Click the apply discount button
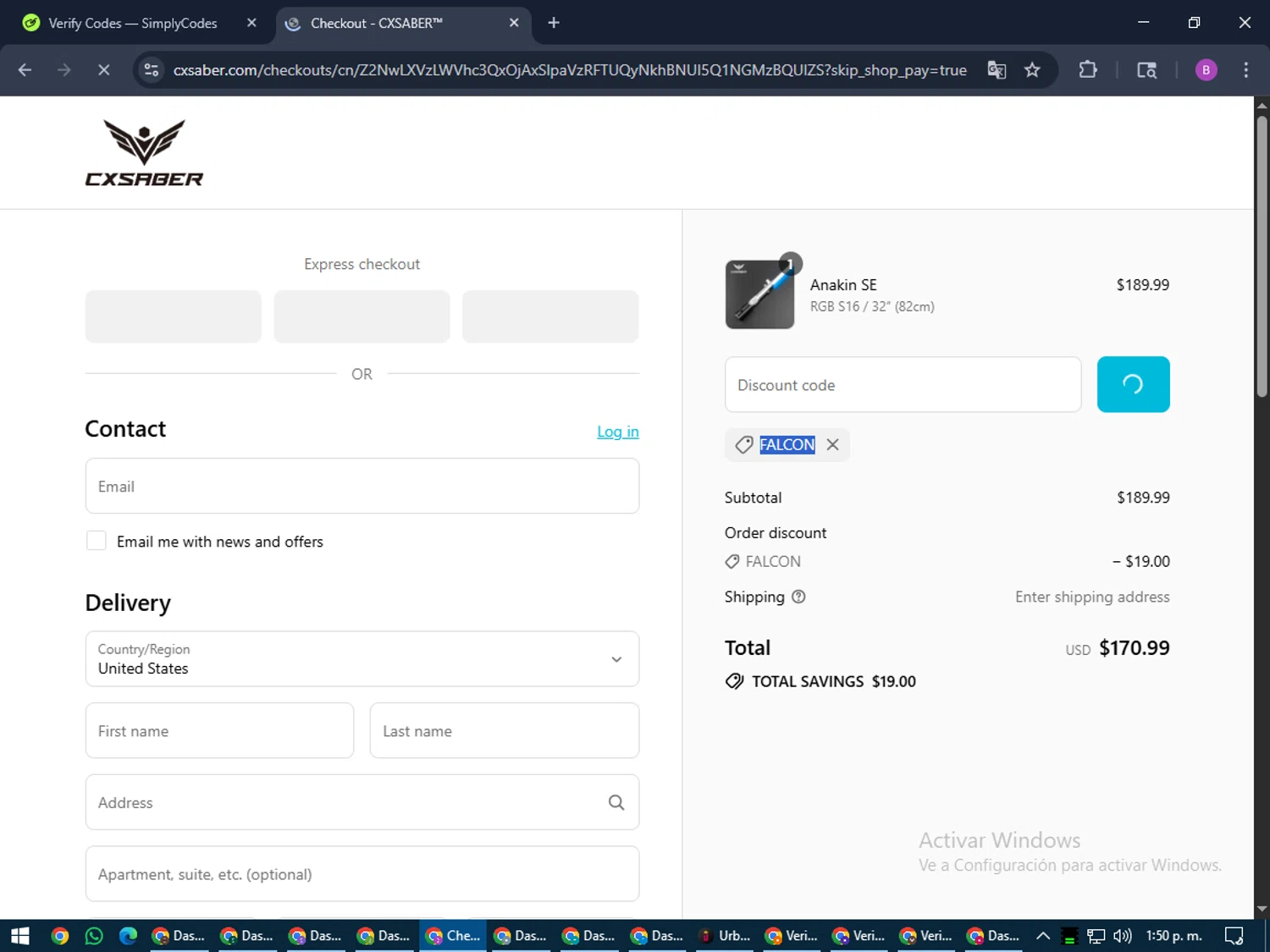1270x952 pixels. tap(1133, 384)
